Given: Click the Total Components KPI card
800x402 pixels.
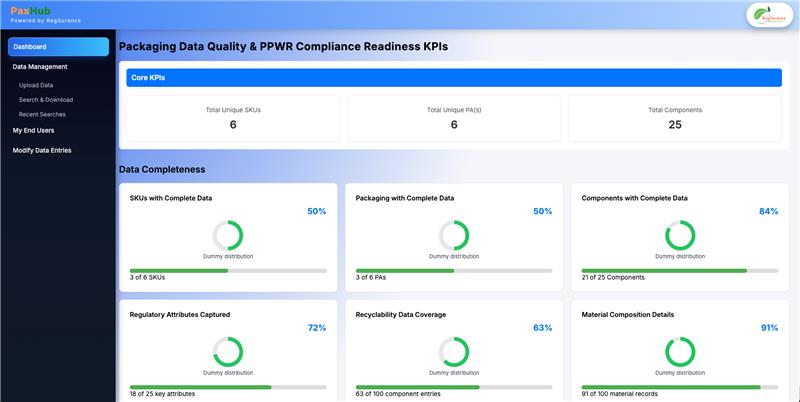Looking at the screenshot, I should pyautogui.click(x=674, y=118).
